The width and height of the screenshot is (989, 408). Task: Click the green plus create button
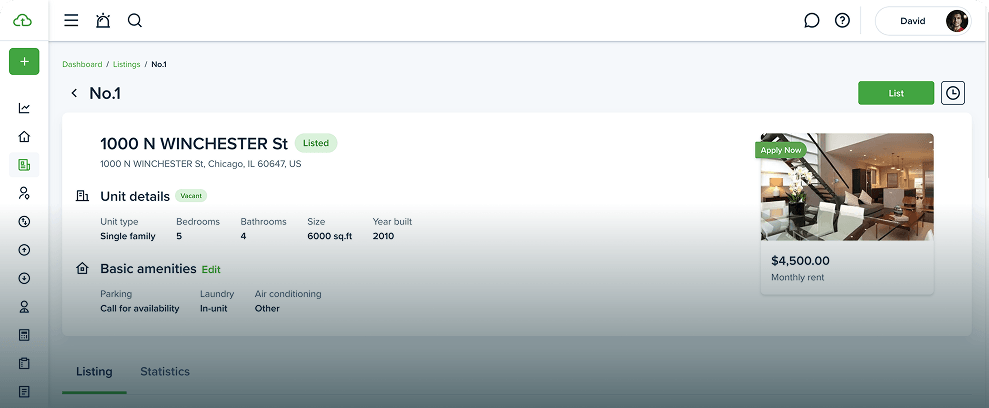click(x=24, y=61)
